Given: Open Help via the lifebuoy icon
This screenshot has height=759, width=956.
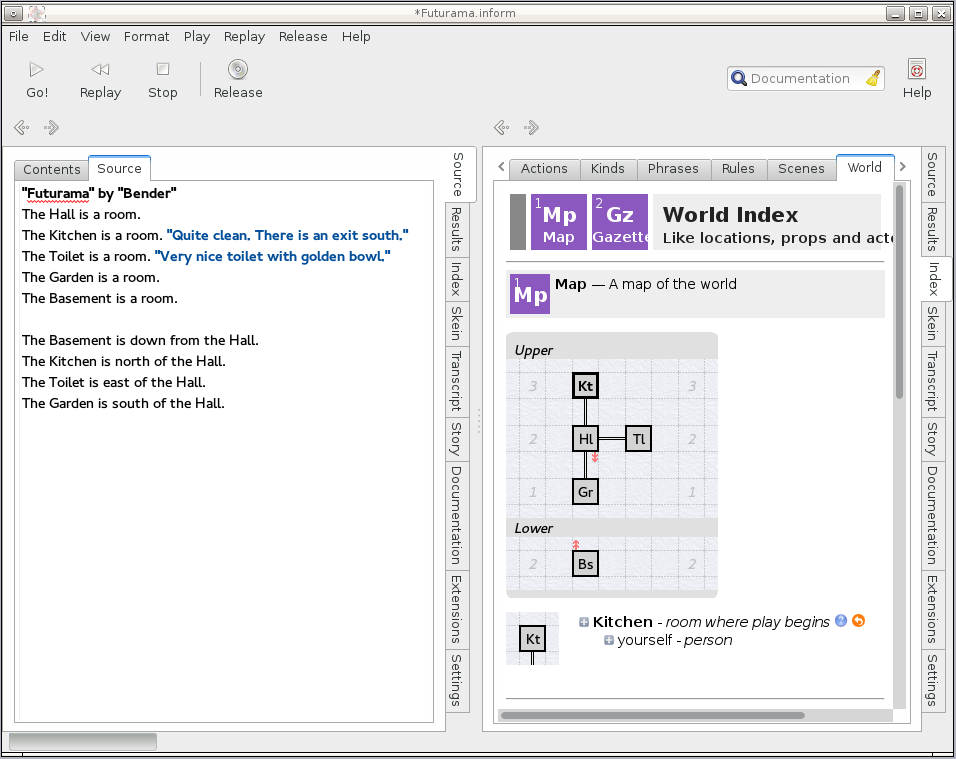Looking at the screenshot, I should [x=916, y=69].
